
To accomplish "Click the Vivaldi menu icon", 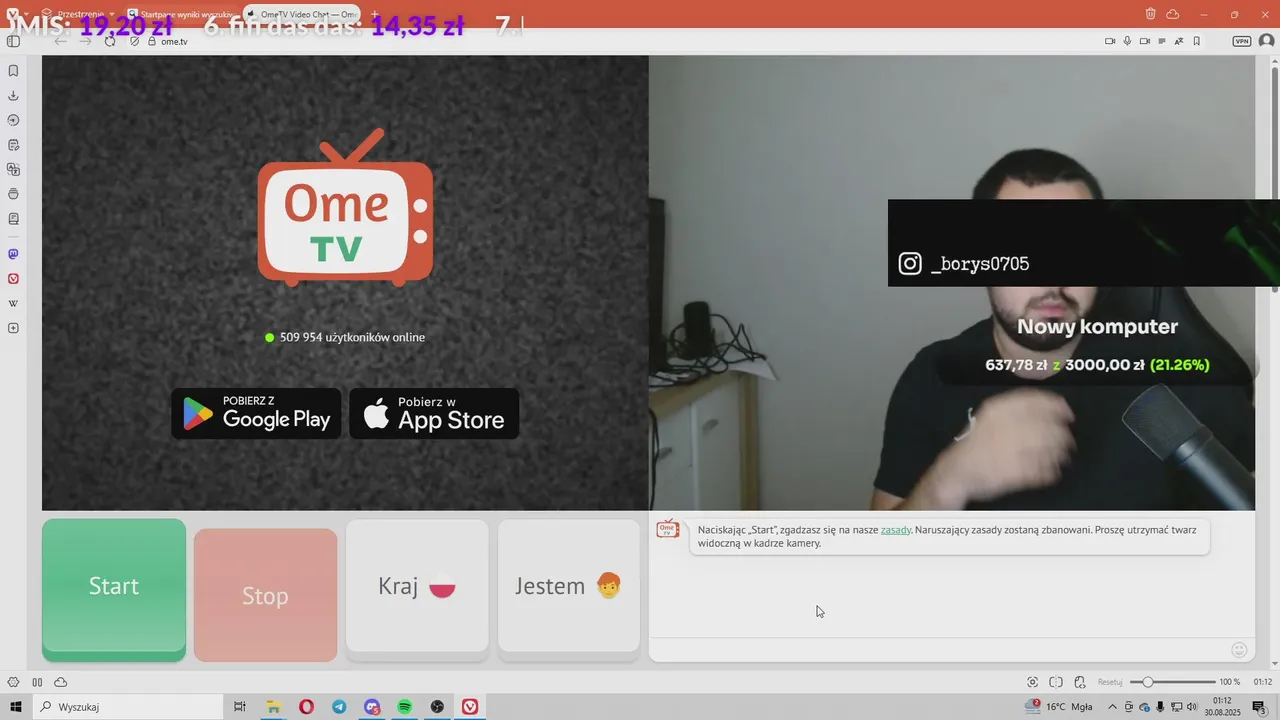I will tap(13, 14).
